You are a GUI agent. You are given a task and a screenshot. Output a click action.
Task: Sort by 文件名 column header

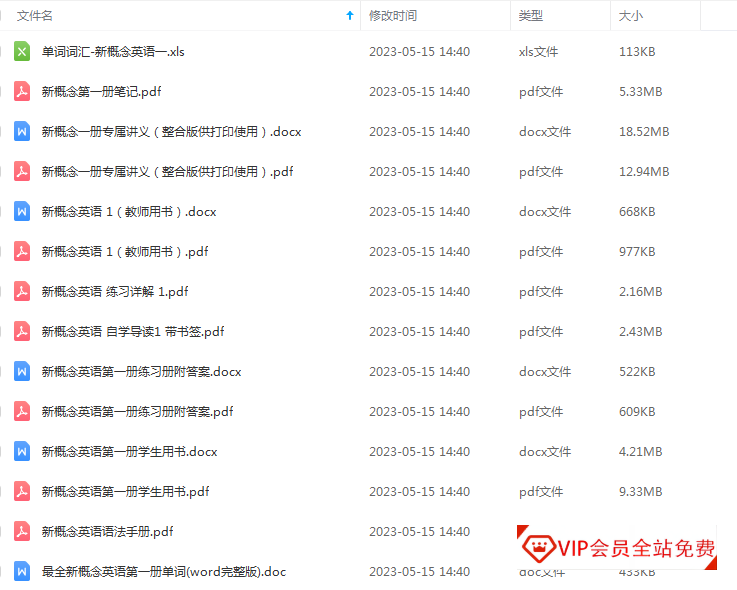pyautogui.click(x=35, y=16)
